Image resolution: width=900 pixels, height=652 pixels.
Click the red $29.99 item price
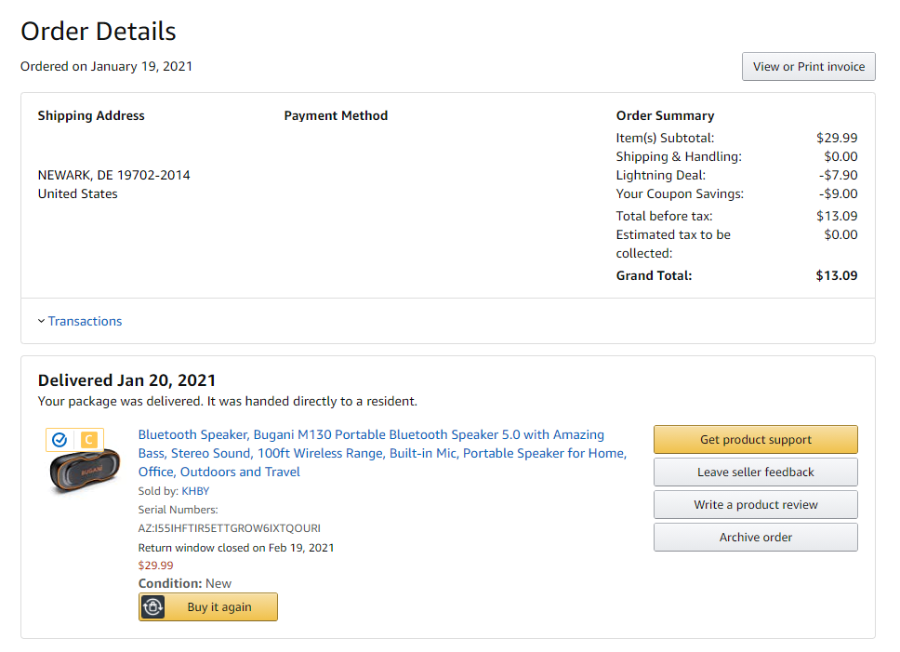(x=156, y=565)
